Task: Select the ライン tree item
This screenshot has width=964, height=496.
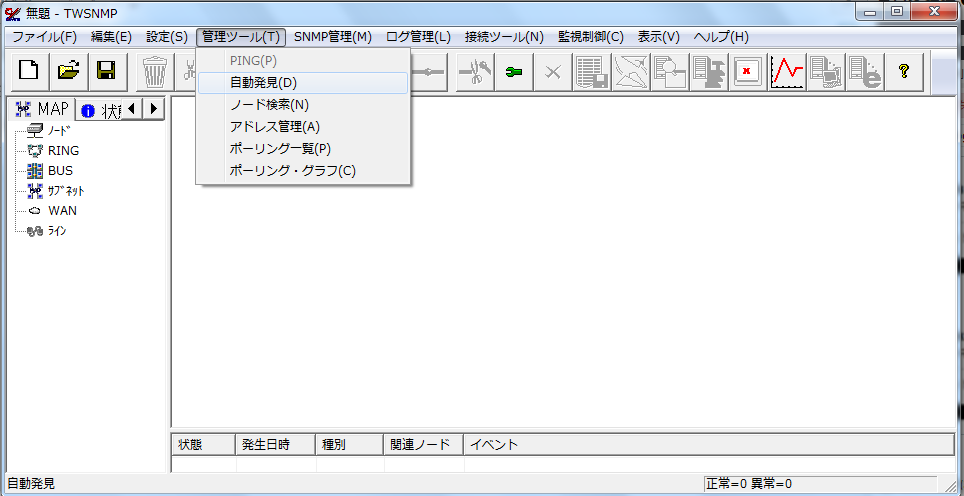Action: [x=47, y=231]
